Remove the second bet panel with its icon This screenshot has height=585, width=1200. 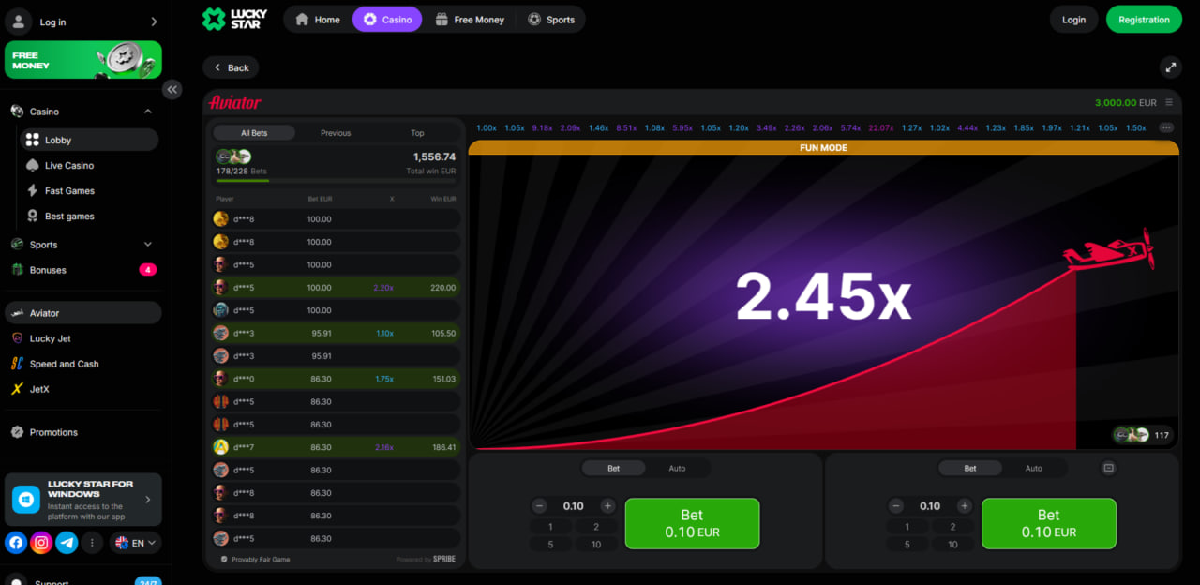pyautogui.click(x=1108, y=467)
